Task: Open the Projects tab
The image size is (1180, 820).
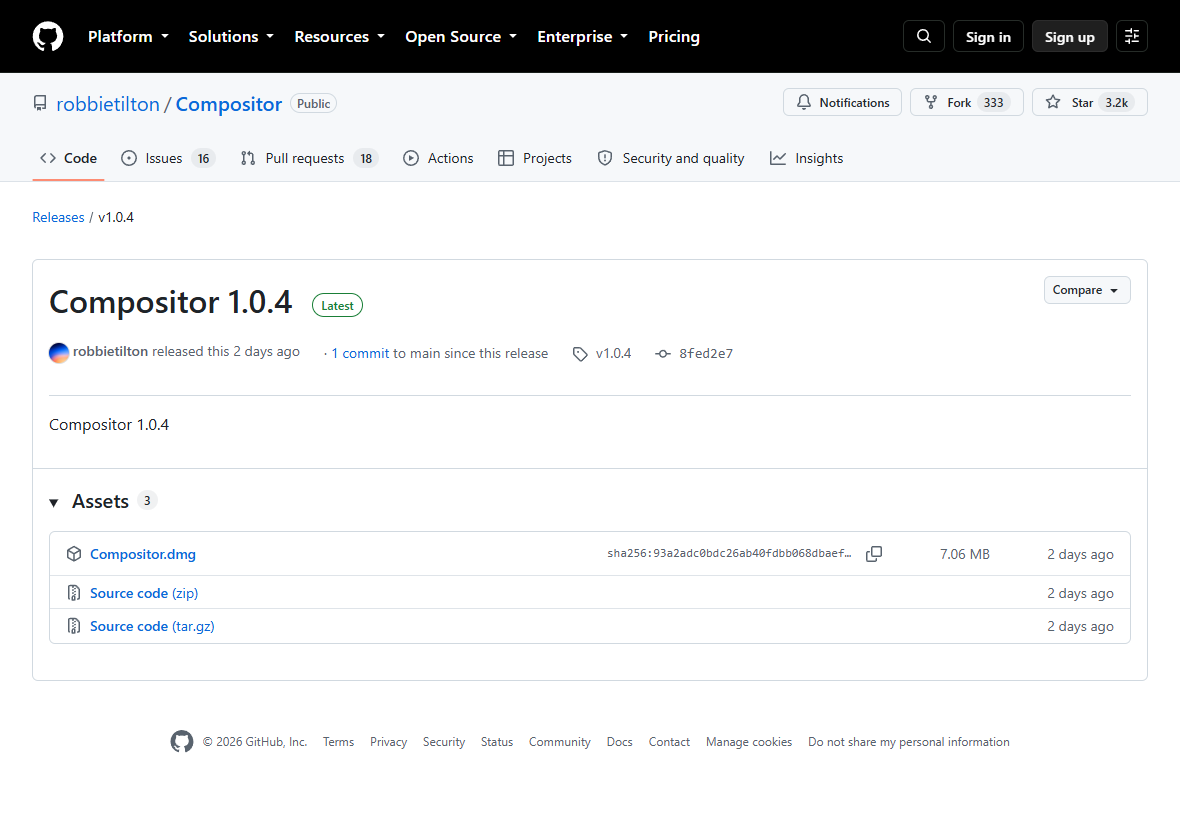Action: point(535,158)
